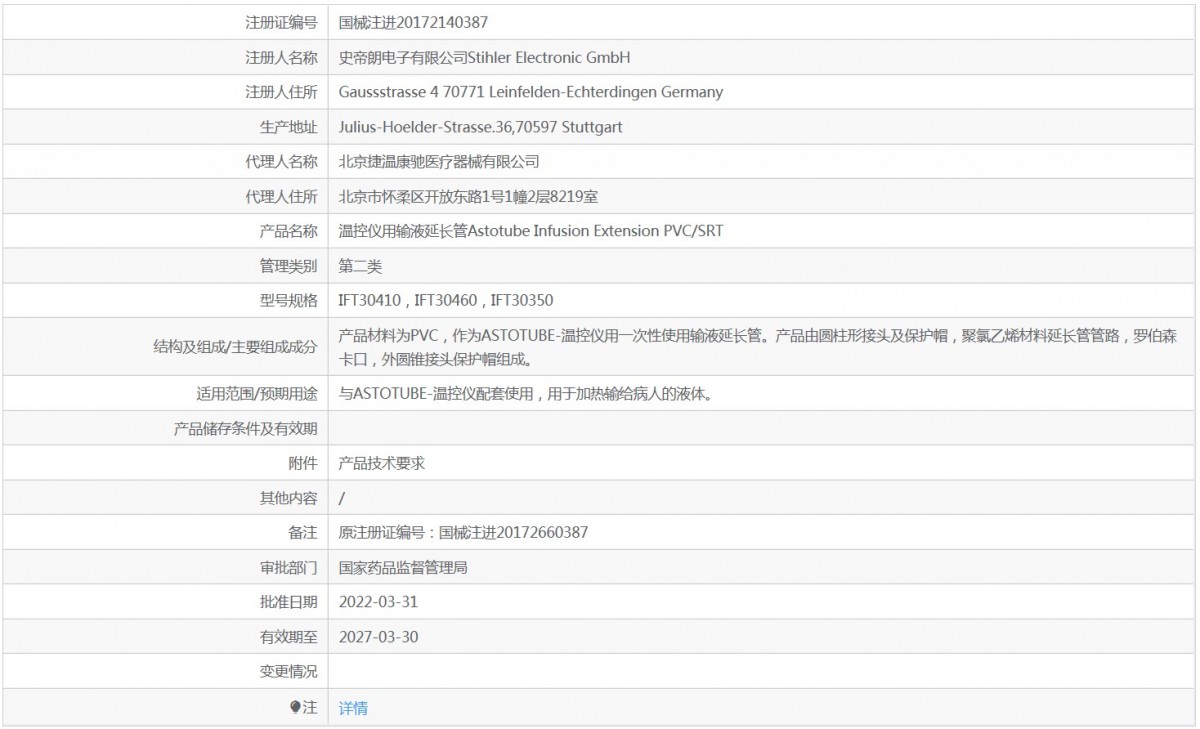
Task: Select the 注册人名称 label
Action: click(x=281, y=57)
